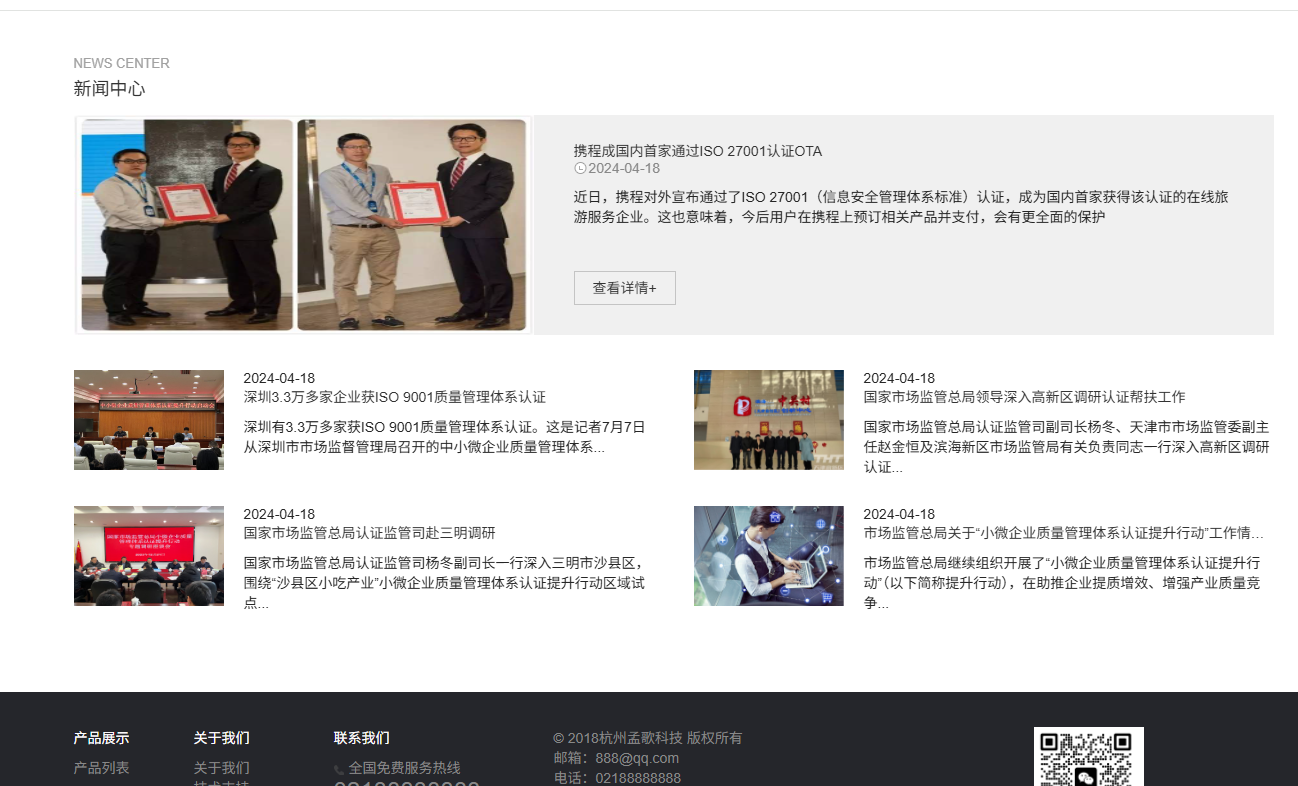Screen dimensions: 1298x786
Task: Open the Shenzhen meeting room thumbnail
Action: [x=149, y=420]
